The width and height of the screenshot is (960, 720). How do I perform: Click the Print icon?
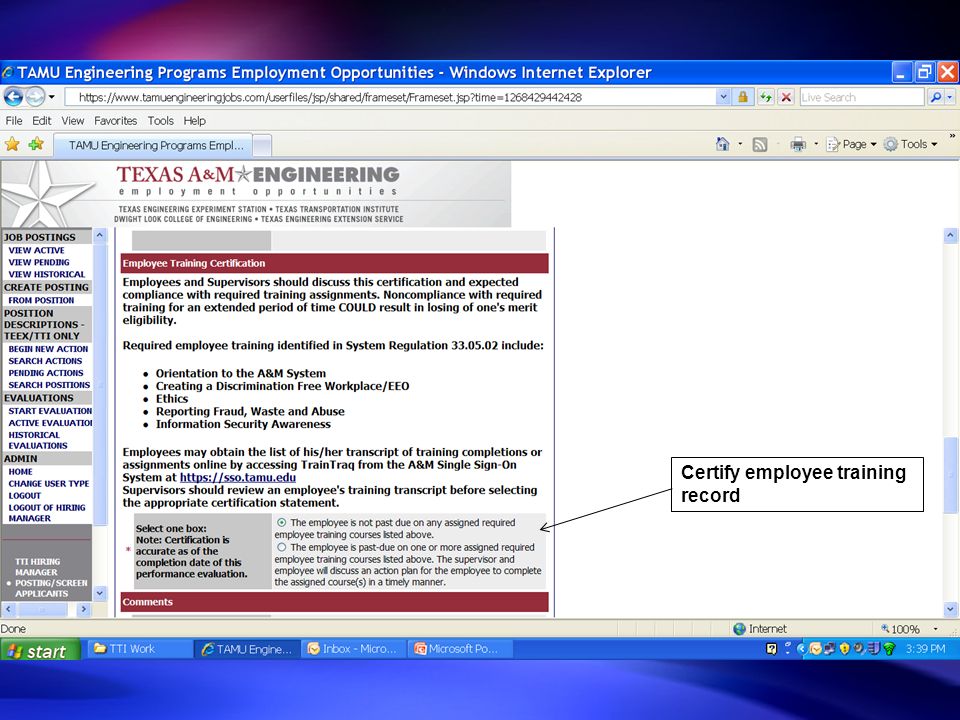click(x=798, y=144)
